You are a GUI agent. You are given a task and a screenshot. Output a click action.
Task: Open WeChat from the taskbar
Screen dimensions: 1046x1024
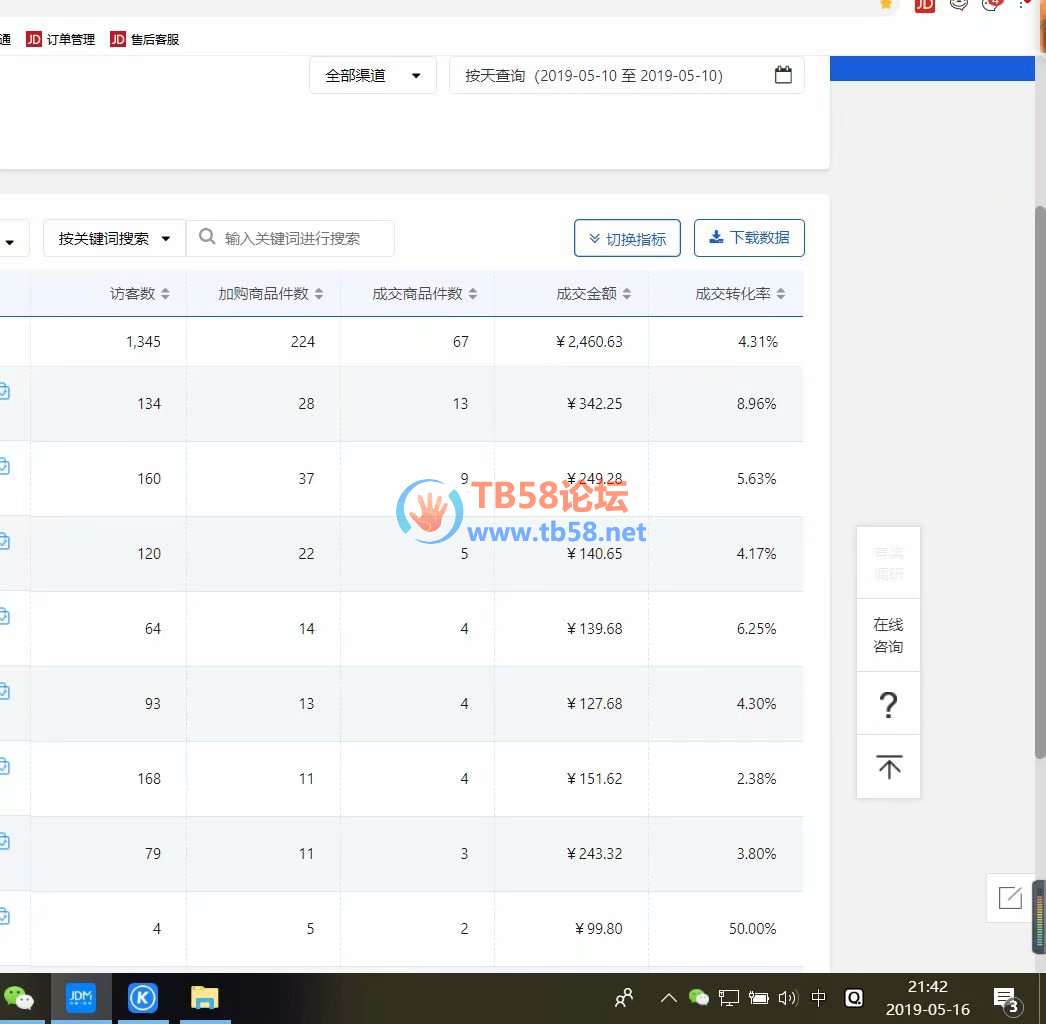tap(18, 997)
